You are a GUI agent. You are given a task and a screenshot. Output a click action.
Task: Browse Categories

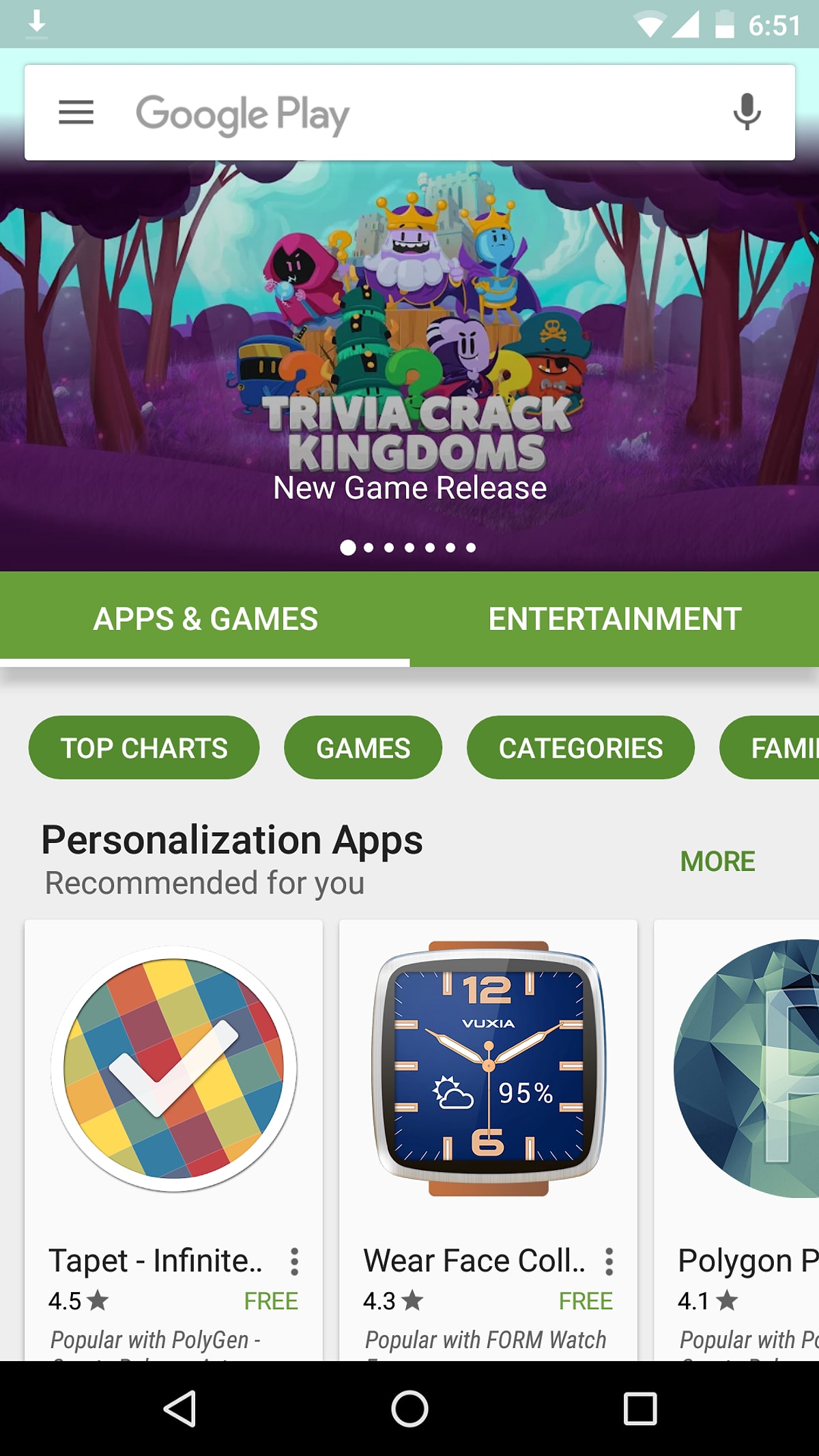pos(581,747)
